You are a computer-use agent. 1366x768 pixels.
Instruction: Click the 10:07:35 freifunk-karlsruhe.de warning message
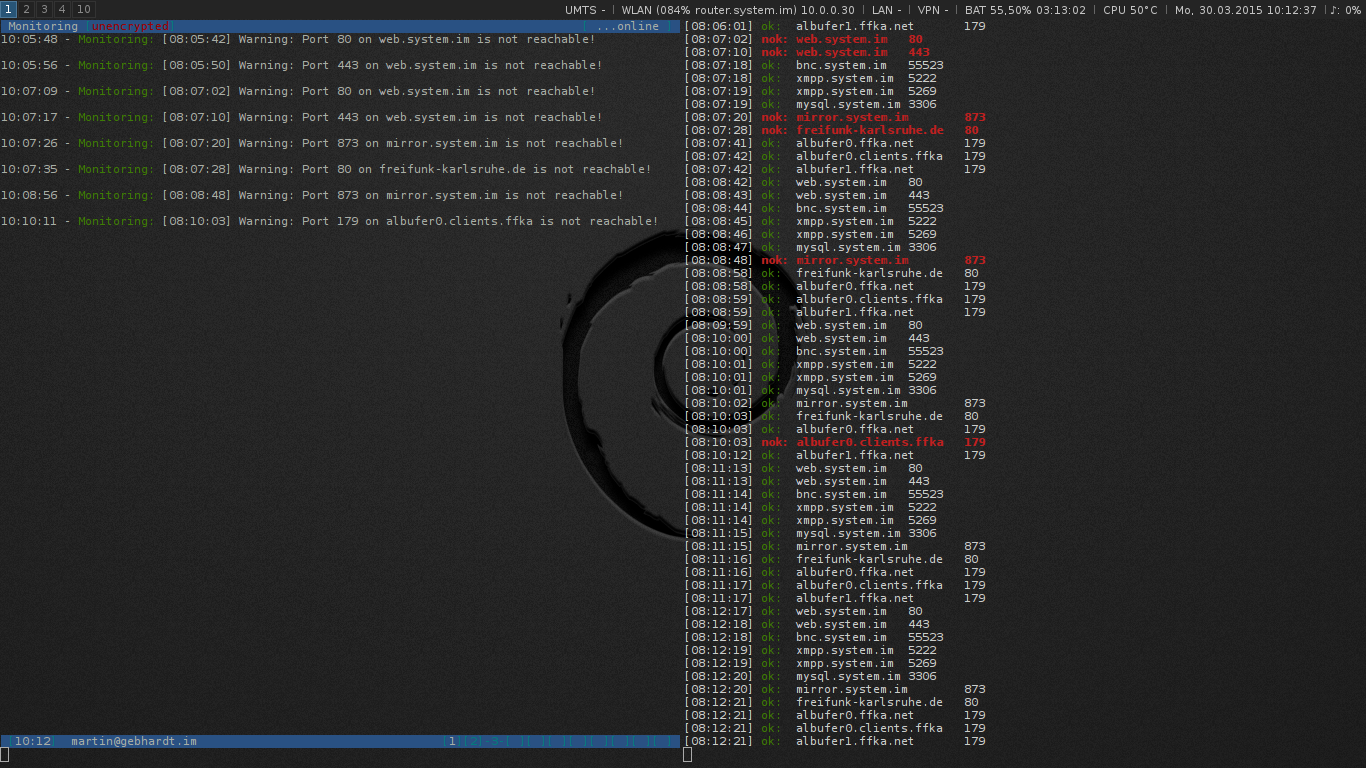[x=326, y=169]
